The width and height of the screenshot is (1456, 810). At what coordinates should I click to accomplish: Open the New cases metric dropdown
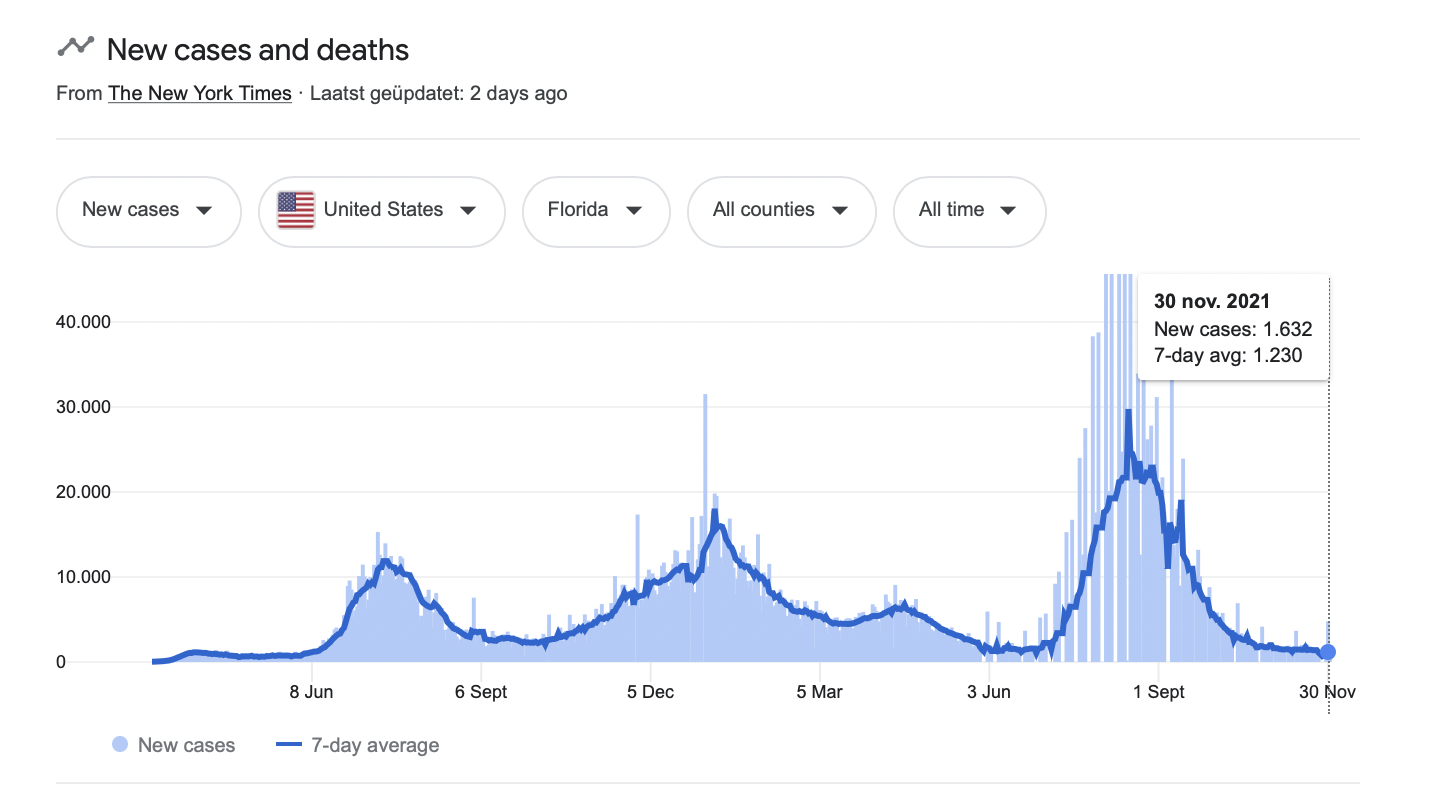[148, 211]
